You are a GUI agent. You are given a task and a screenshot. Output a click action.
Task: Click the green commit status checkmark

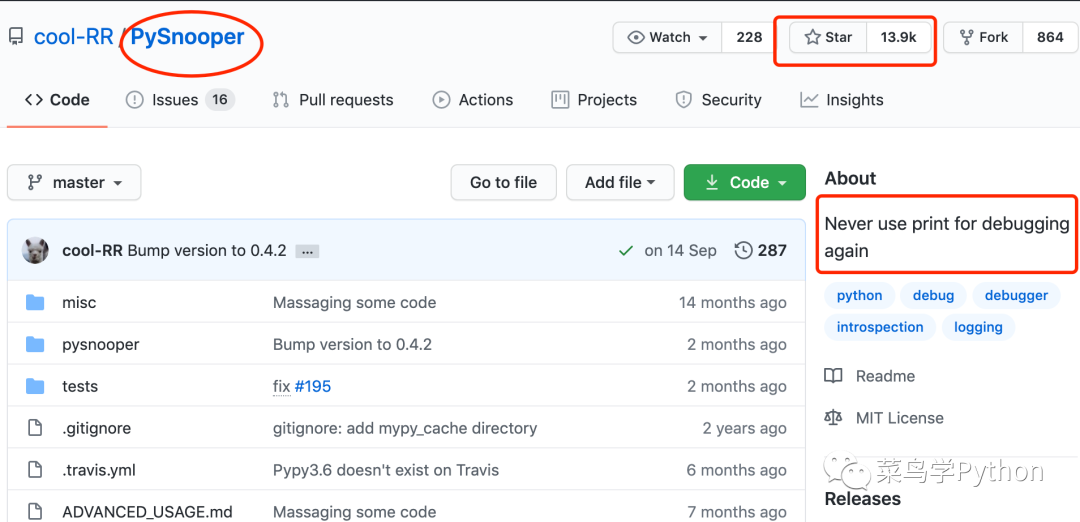[625, 251]
